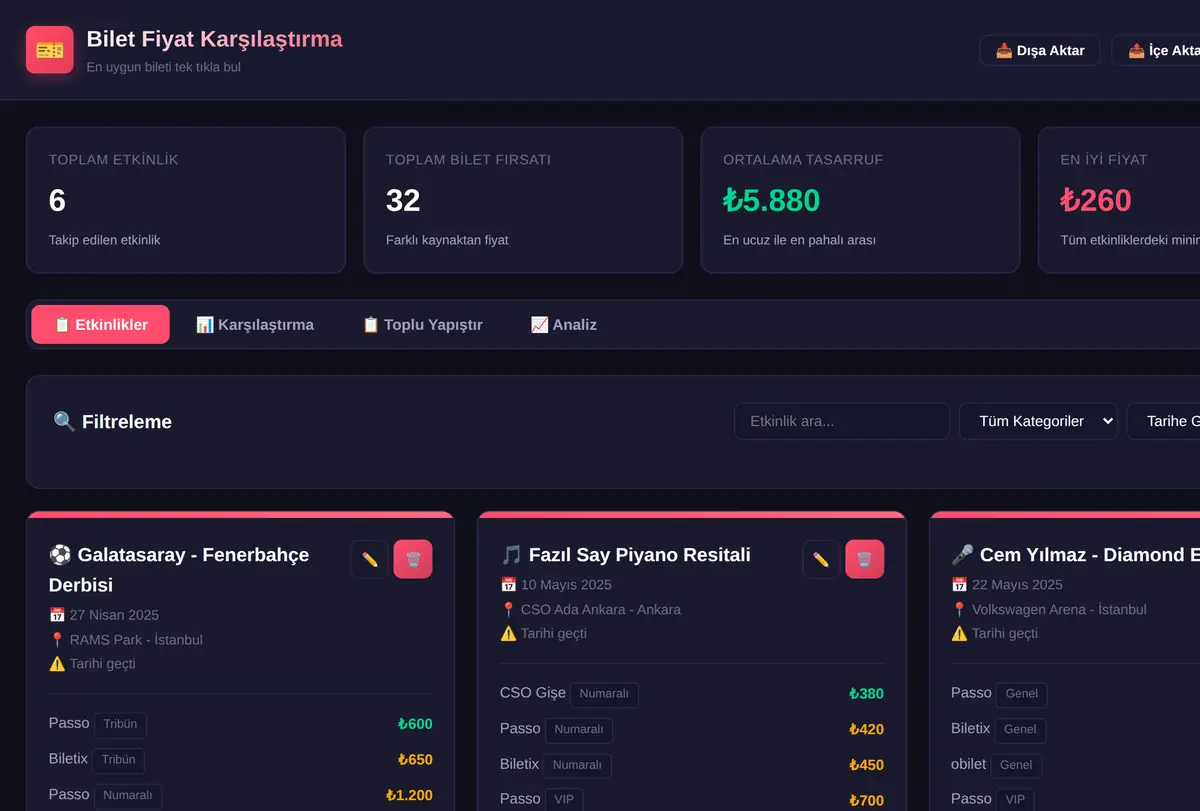Click the ticket logo icon in header

point(50,50)
